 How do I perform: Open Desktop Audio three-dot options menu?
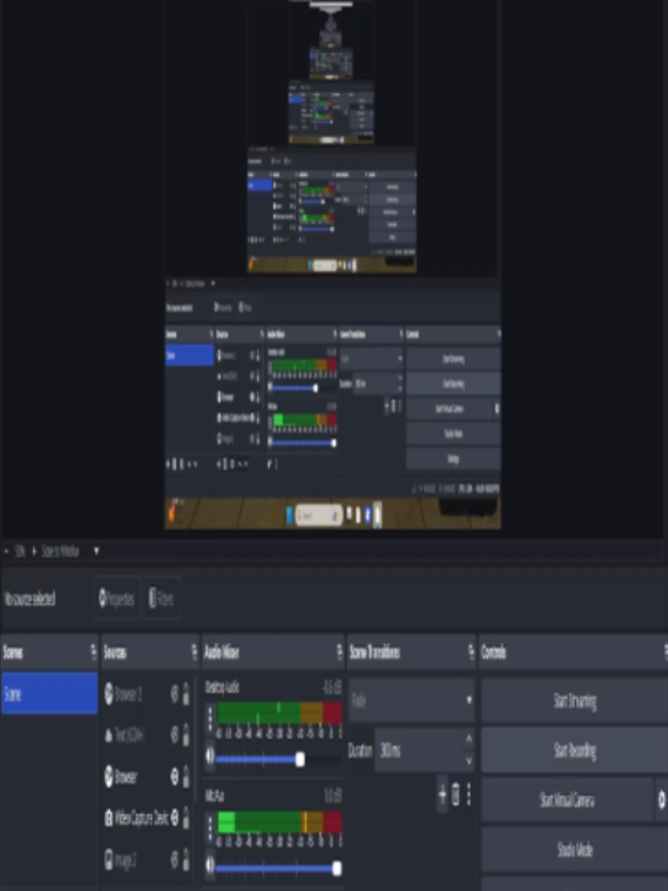click(210, 718)
